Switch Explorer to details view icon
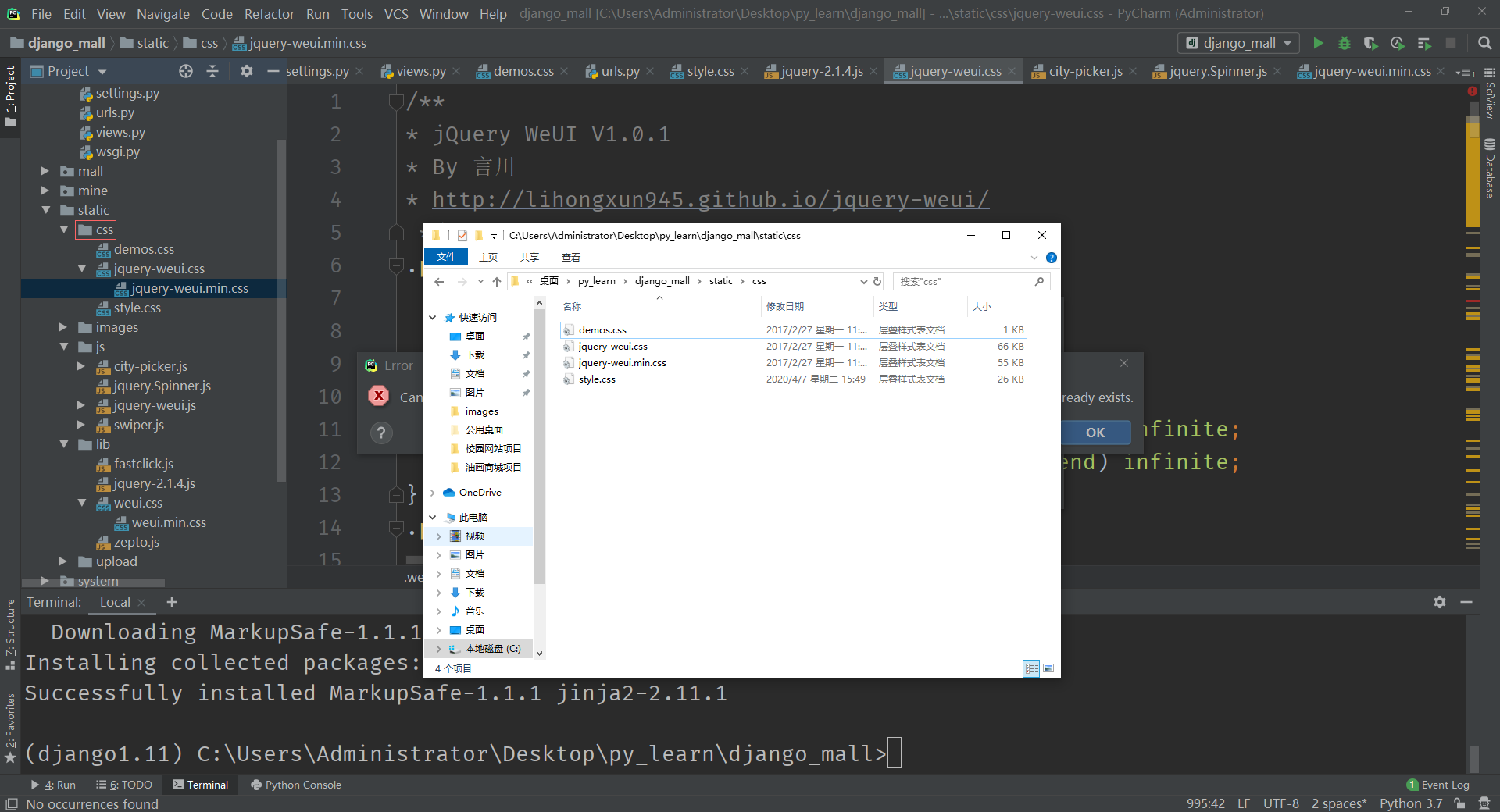 (x=1031, y=668)
